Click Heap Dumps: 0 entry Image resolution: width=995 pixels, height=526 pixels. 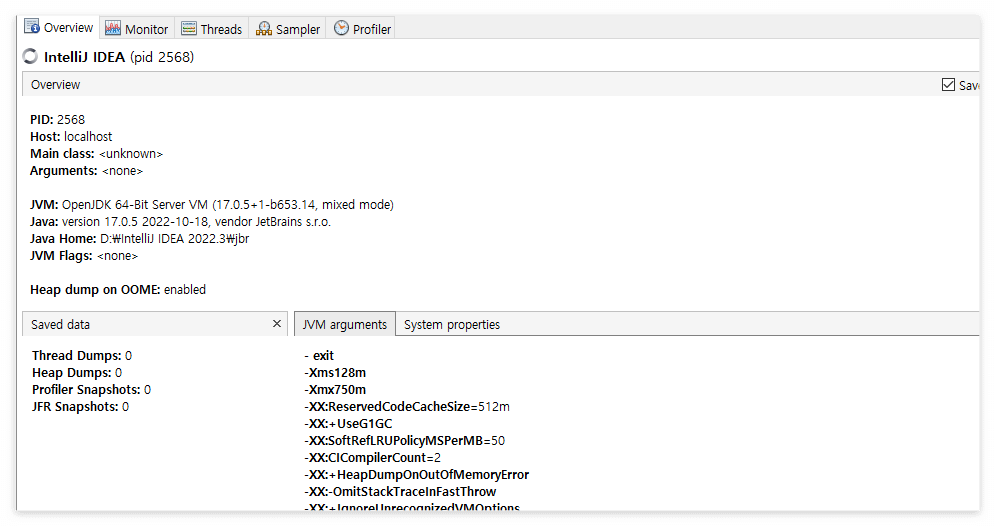pyautogui.click(x=77, y=372)
